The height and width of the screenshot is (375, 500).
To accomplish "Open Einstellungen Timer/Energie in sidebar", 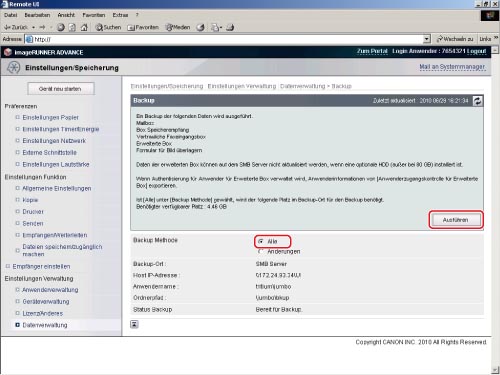I will [61, 129].
